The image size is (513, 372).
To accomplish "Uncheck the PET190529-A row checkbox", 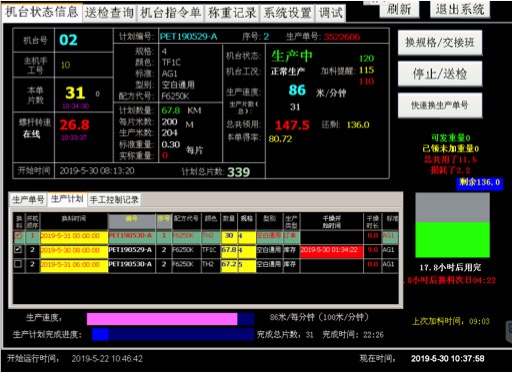I will (18, 250).
